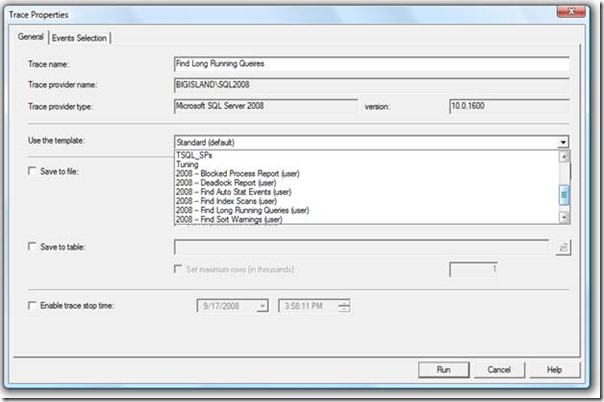The height and width of the screenshot is (402, 604).
Task: Toggle Enable trace stop time checkbox
Action: coord(34,304)
